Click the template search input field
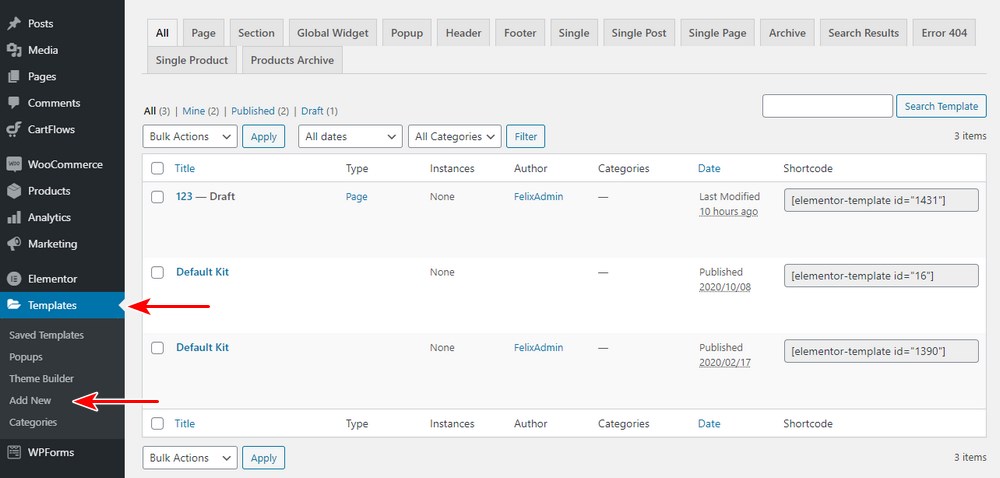This screenshot has width=1000, height=478. [827, 106]
